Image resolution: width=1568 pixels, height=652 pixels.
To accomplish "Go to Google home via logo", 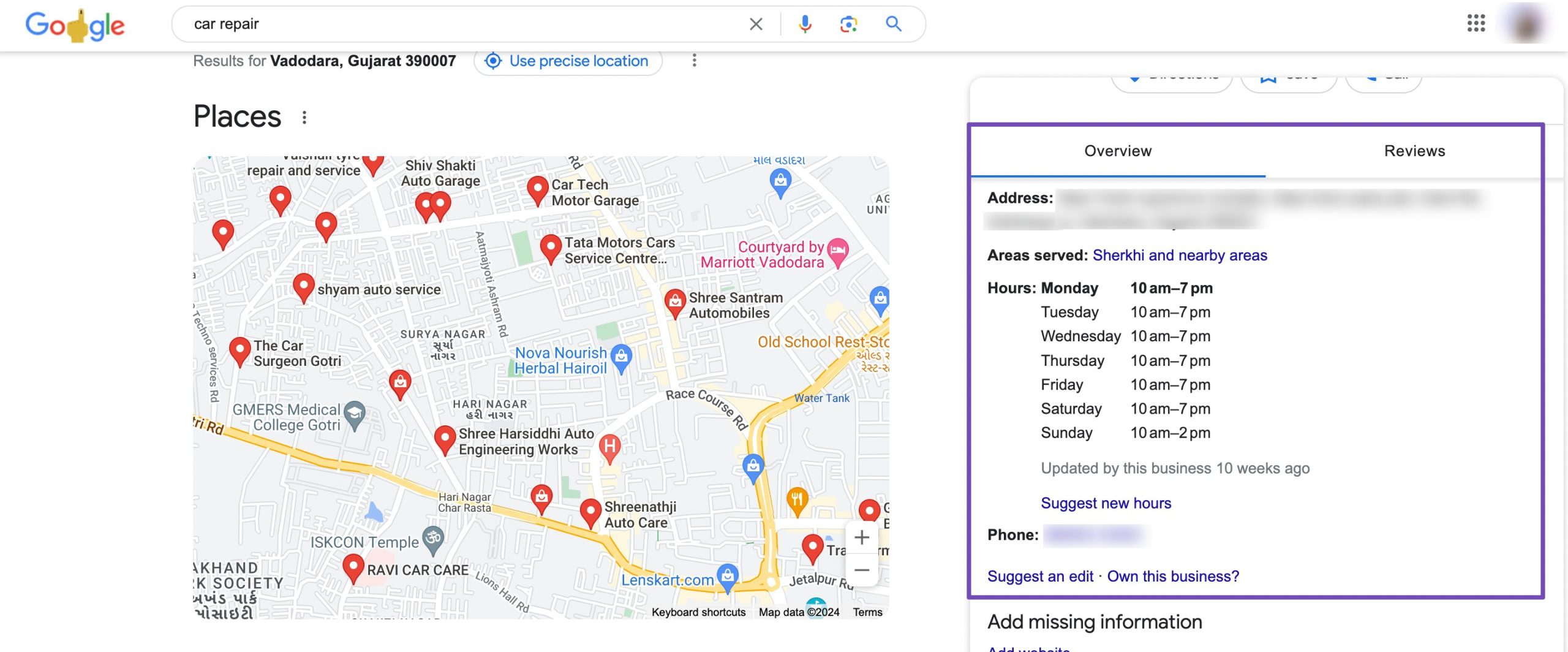I will pyautogui.click(x=75, y=25).
